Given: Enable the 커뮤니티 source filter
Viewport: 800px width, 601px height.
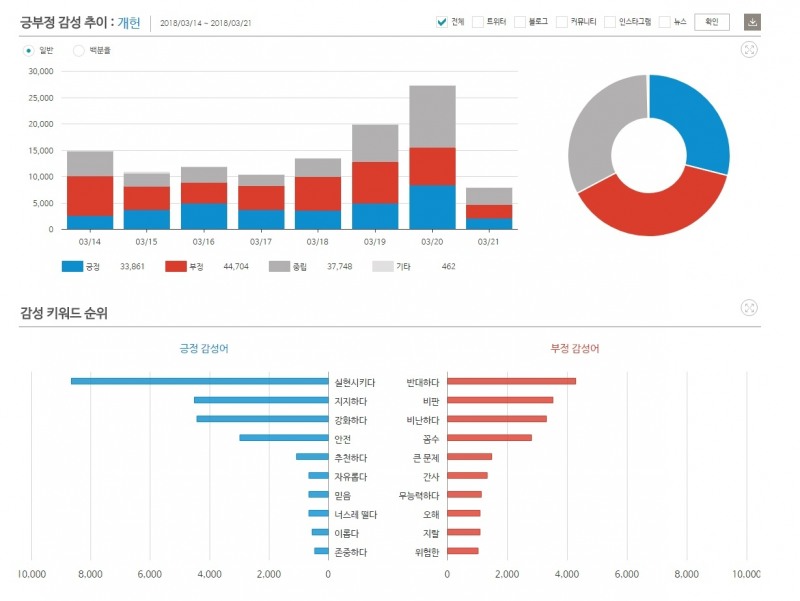Looking at the screenshot, I should [x=562, y=22].
